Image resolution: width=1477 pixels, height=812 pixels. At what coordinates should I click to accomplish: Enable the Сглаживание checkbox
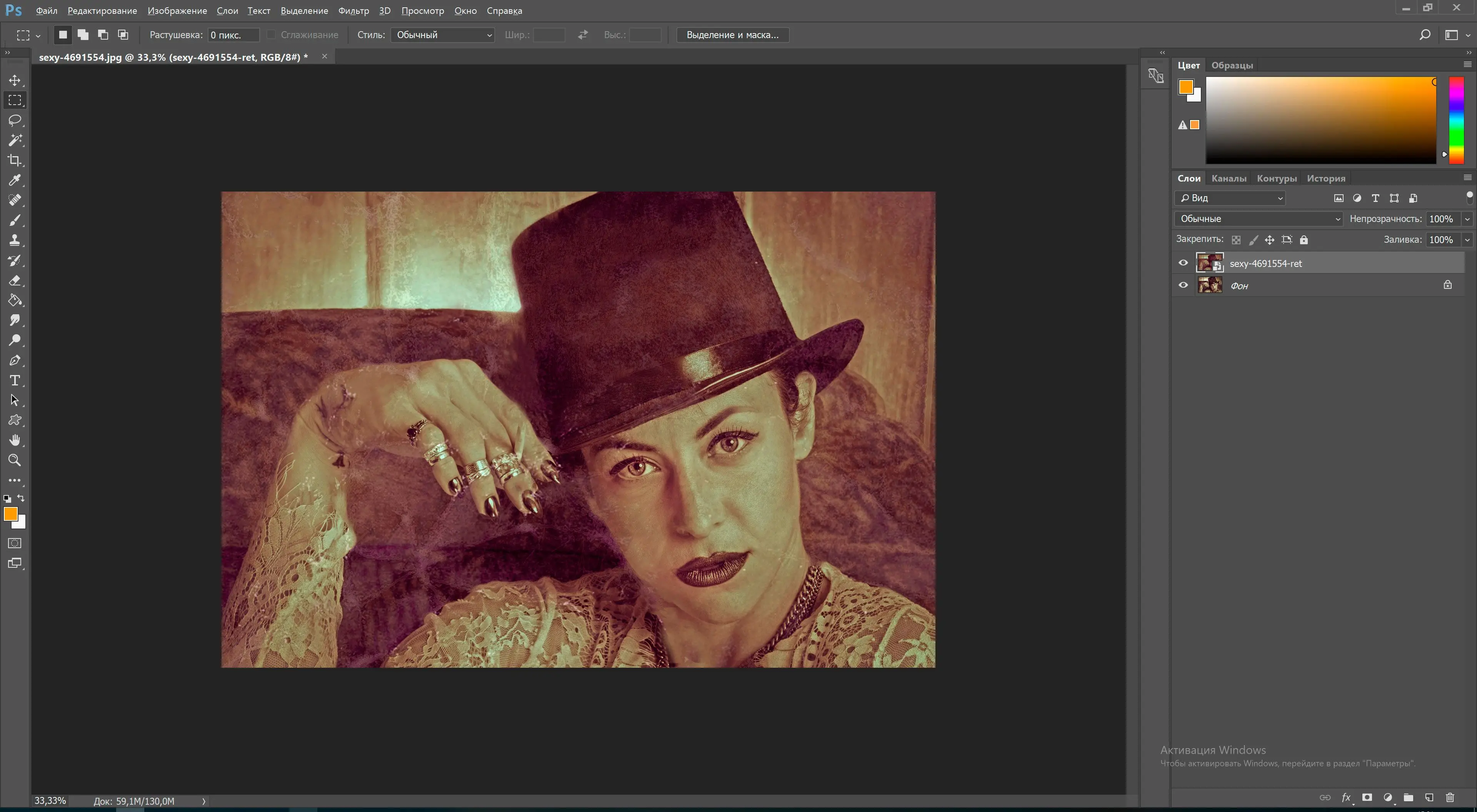272,34
